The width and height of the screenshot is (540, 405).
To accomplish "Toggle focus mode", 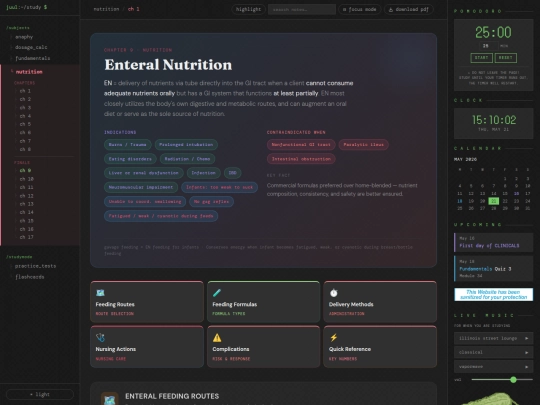I will tap(360, 9).
